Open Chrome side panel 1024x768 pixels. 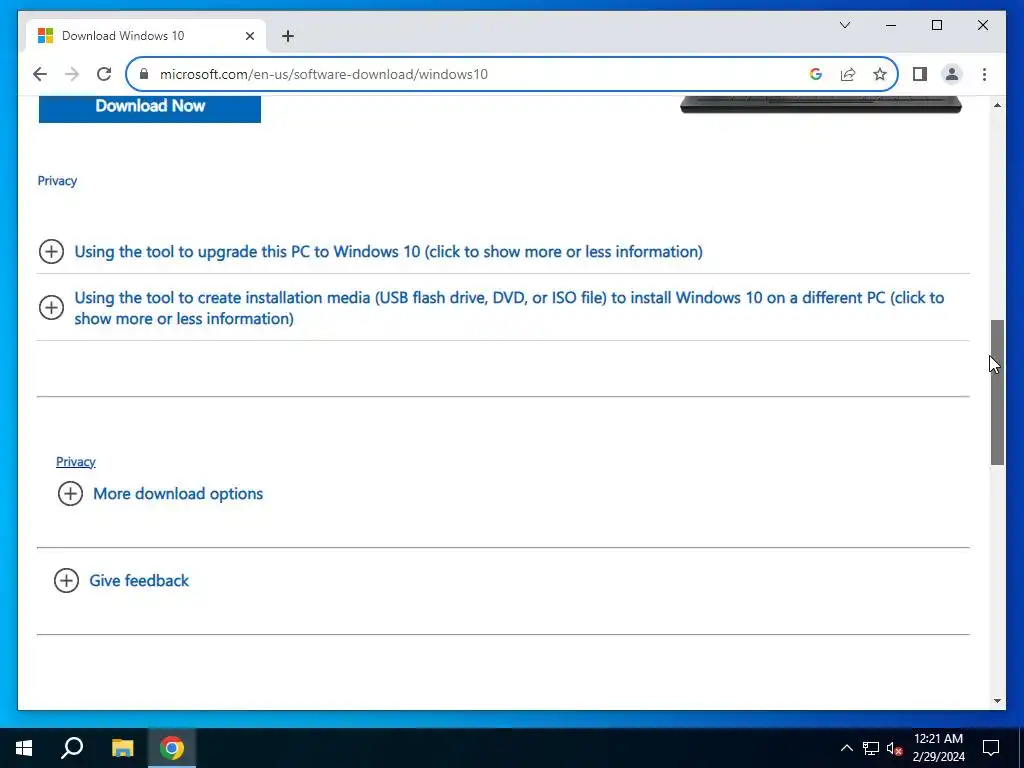[x=920, y=74]
